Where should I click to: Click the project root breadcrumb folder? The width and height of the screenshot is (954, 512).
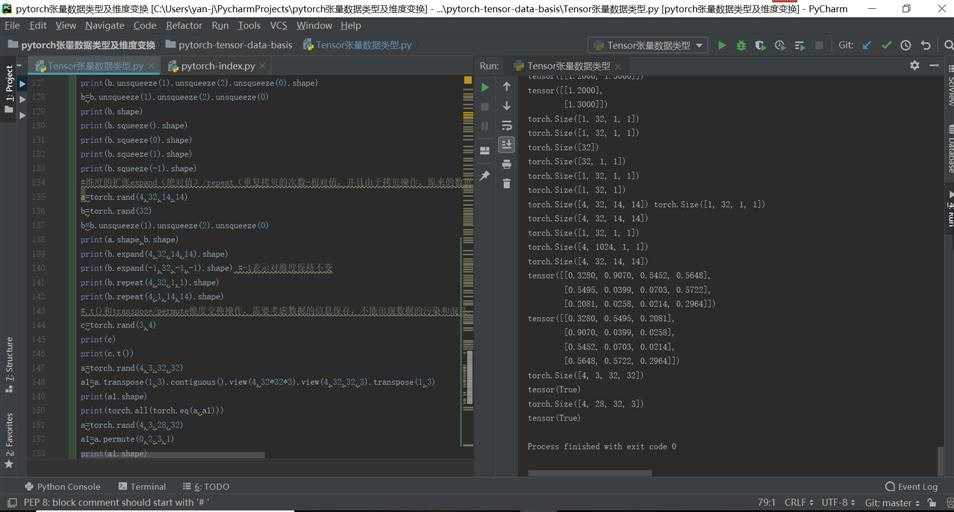pyautogui.click(x=82, y=45)
